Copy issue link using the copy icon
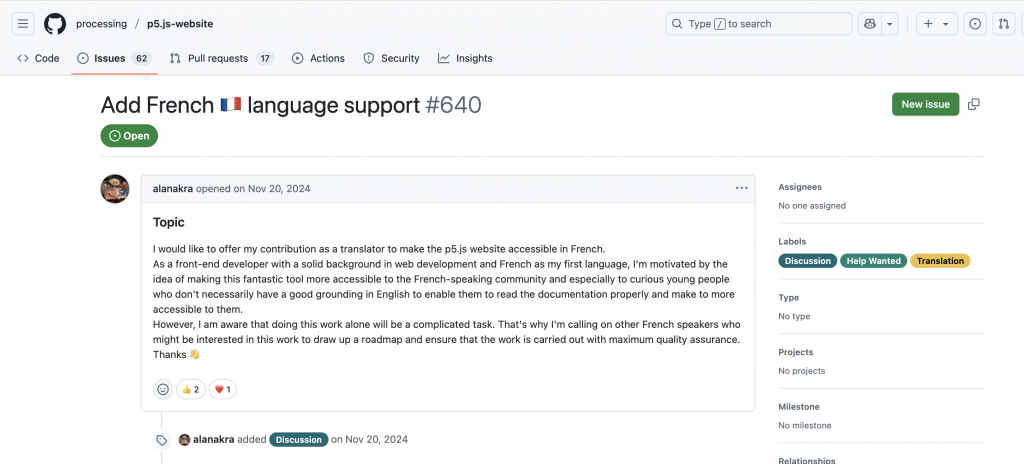The height and width of the screenshot is (464, 1024). pyautogui.click(x=973, y=105)
